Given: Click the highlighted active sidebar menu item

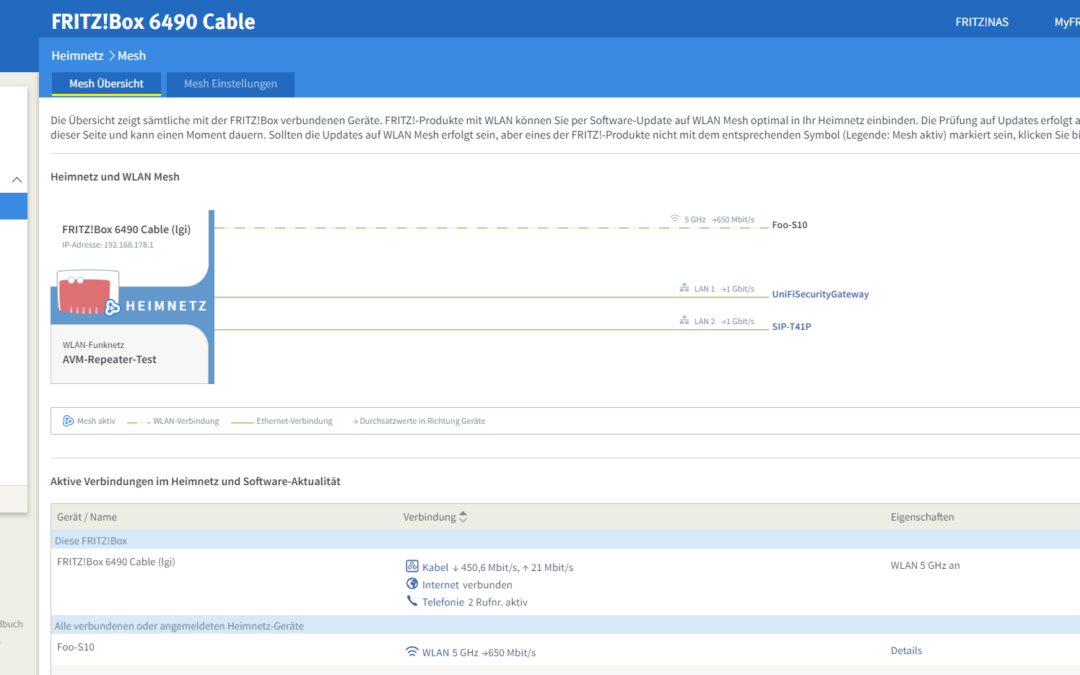Looking at the screenshot, I should (x=14, y=206).
